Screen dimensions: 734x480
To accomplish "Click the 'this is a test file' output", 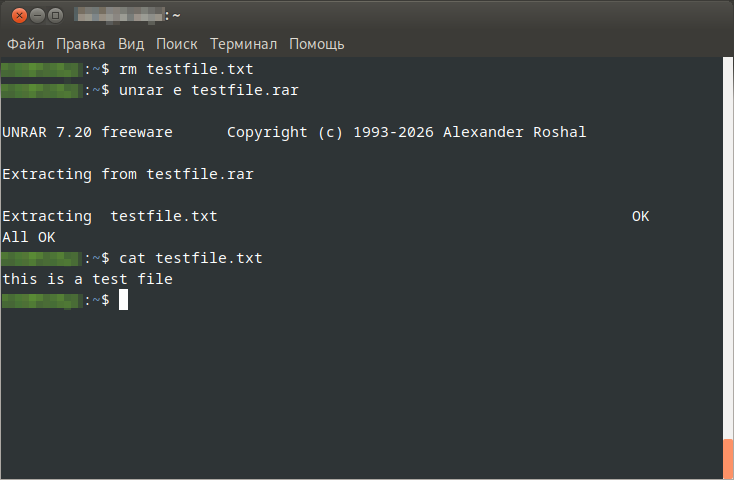I will pyautogui.click(x=87, y=279).
